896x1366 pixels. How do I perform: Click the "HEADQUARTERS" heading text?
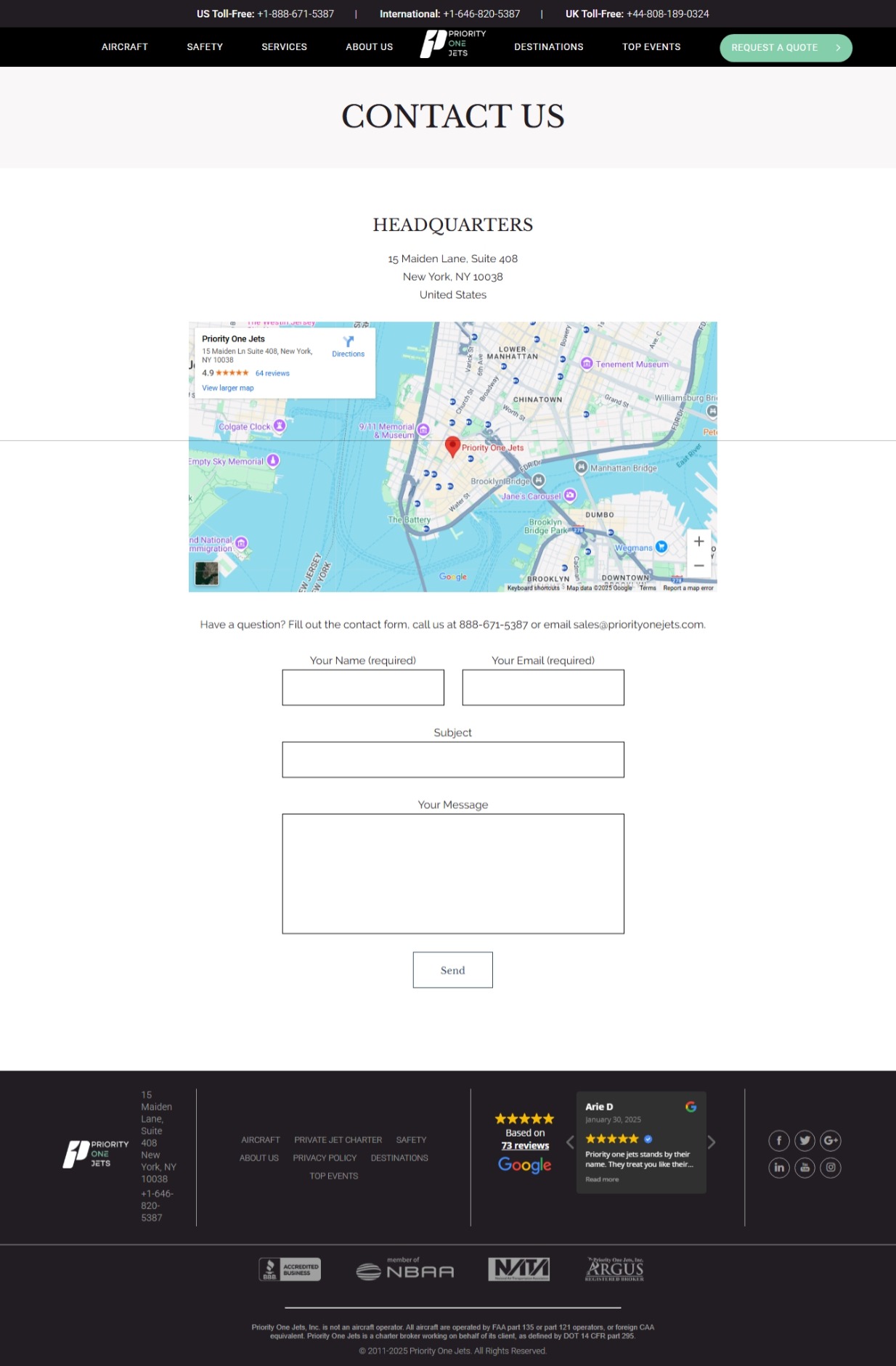pyautogui.click(x=453, y=225)
